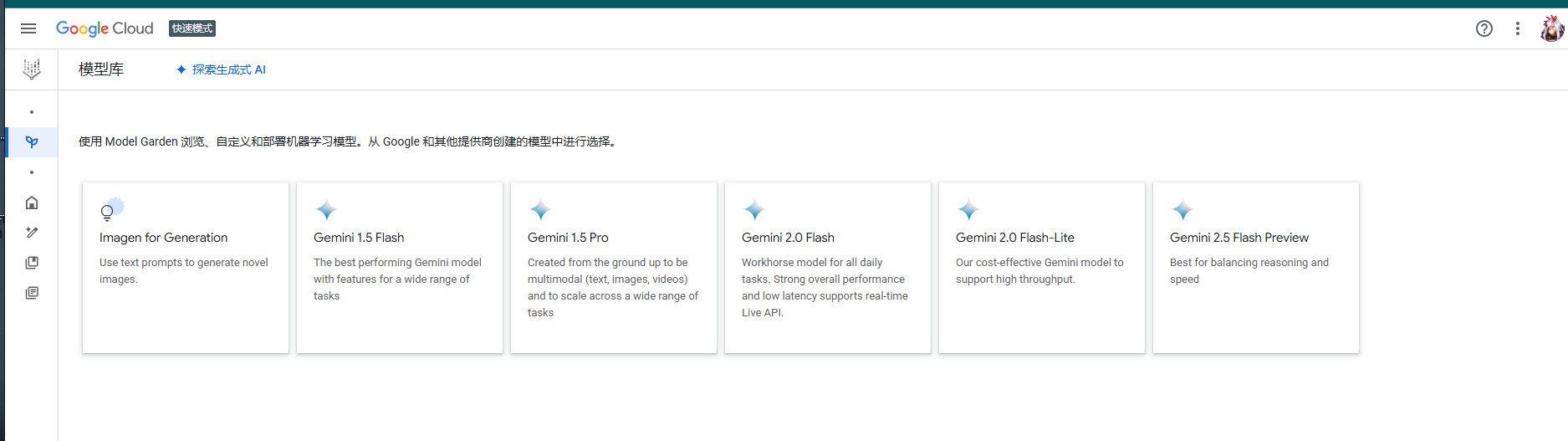Image resolution: width=1568 pixels, height=441 pixels.
Task: Click the document list icon in sidebar
Action: point(32,293)
